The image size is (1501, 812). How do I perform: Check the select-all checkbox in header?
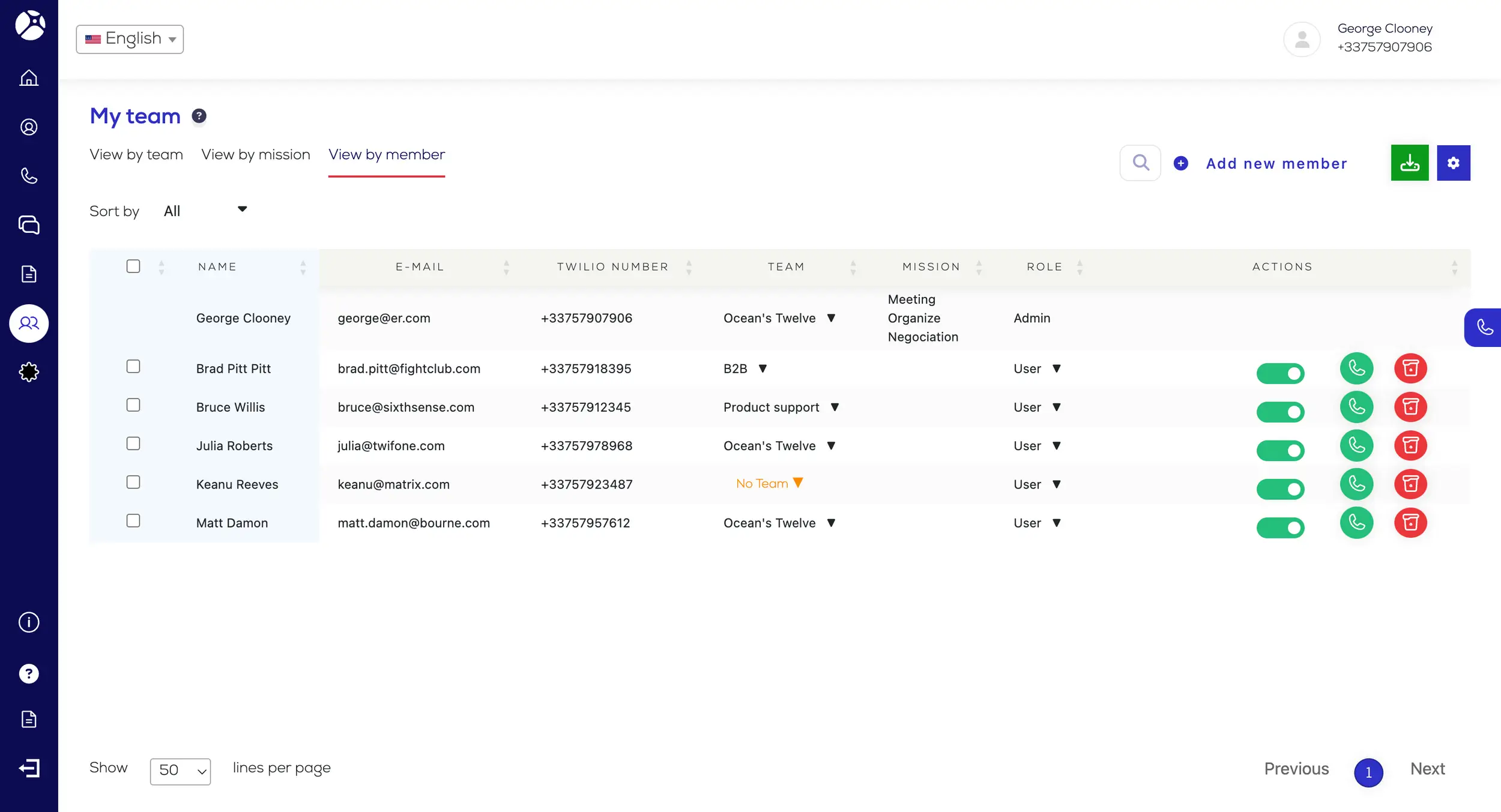point(133,266)
